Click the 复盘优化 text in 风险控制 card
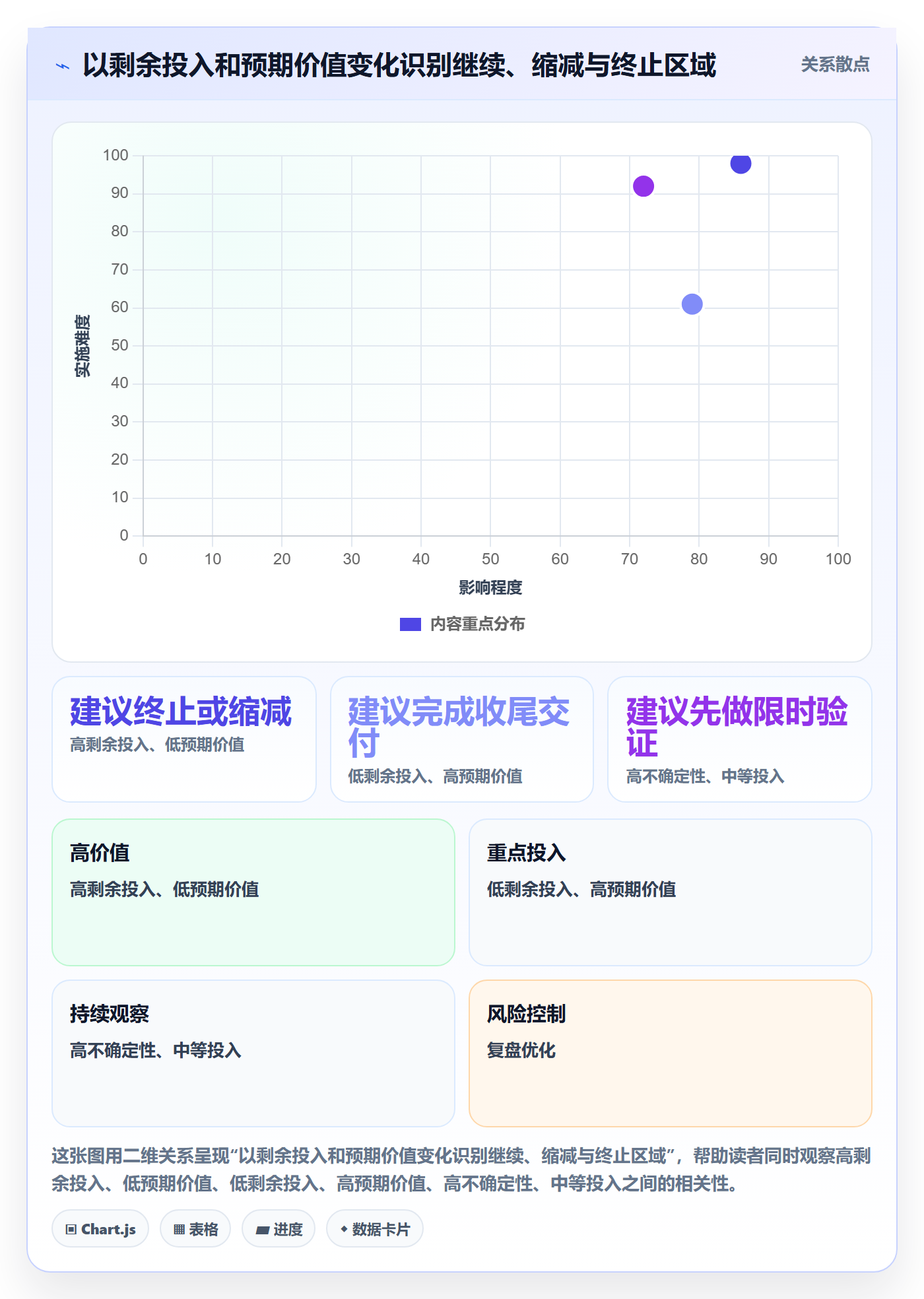The image size is (924, 1299). tap(521, 1050)
